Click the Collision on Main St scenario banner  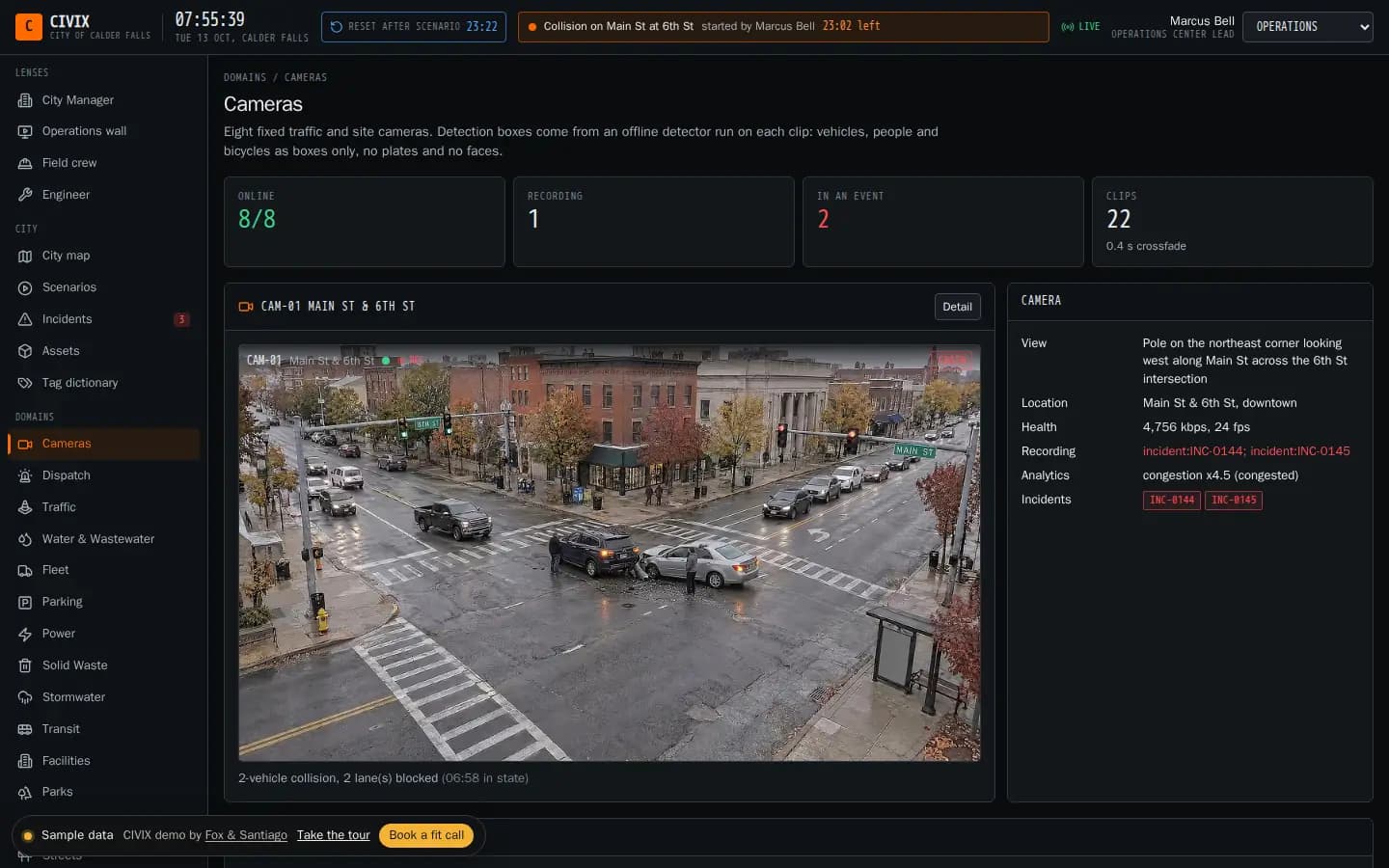pos(783,27)
